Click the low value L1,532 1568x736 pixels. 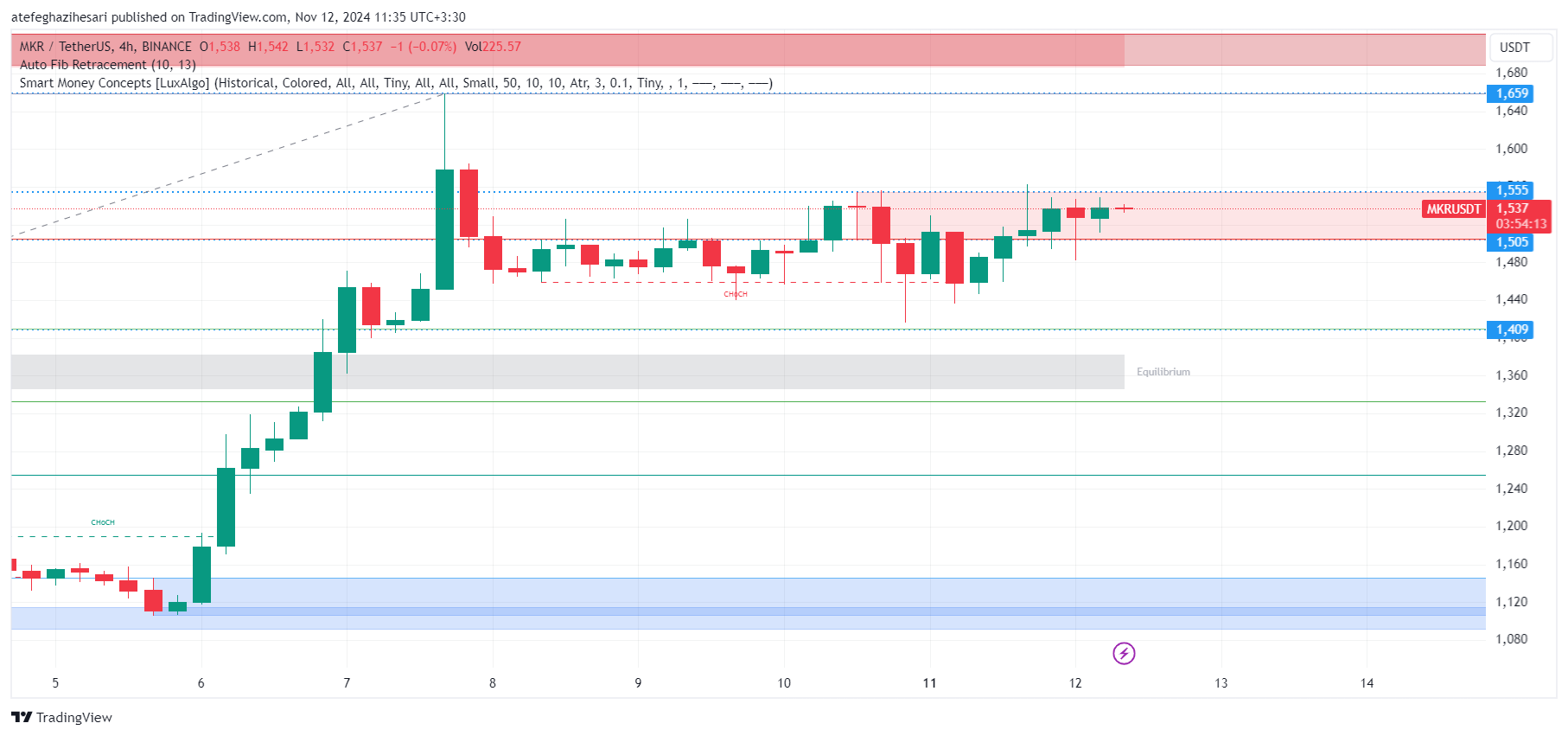pos(315,47)
